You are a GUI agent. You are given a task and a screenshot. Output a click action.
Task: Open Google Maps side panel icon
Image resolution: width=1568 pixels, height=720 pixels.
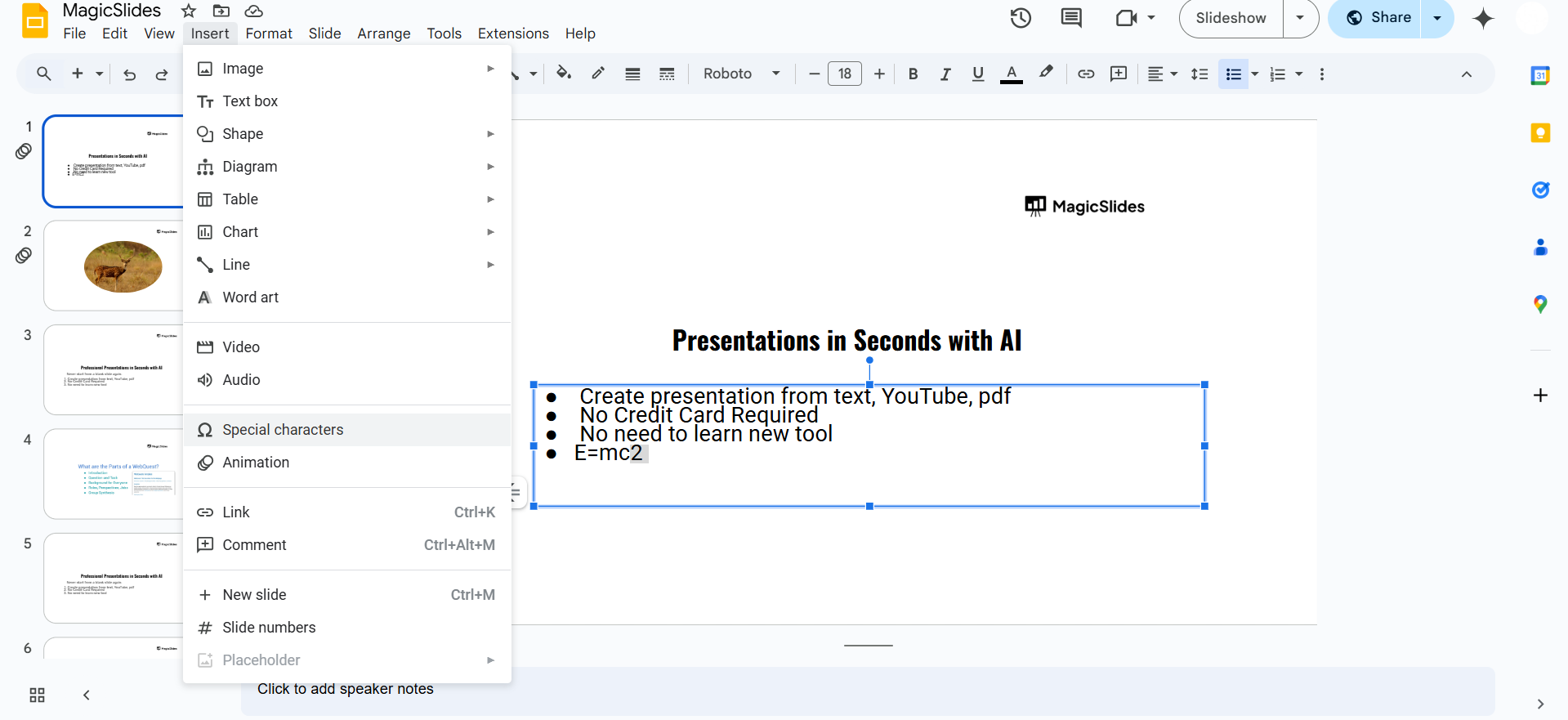point(1539,305)
